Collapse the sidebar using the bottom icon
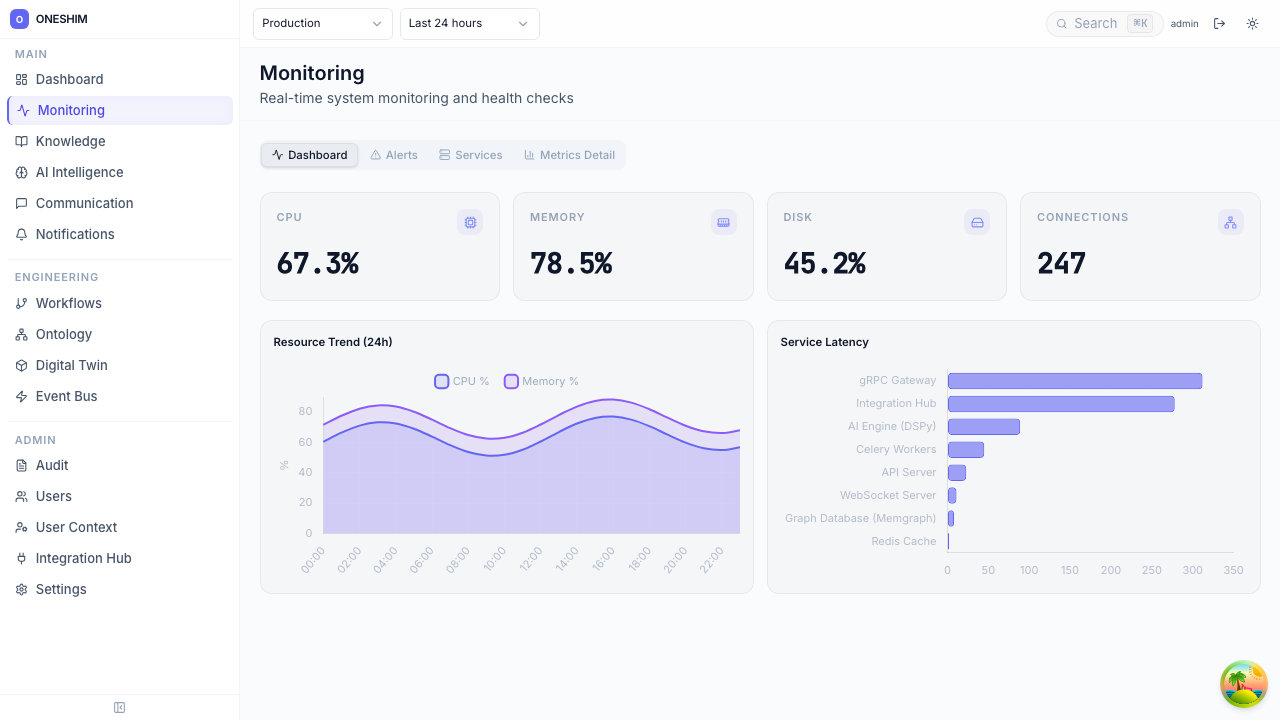 [x=119, y=707]
